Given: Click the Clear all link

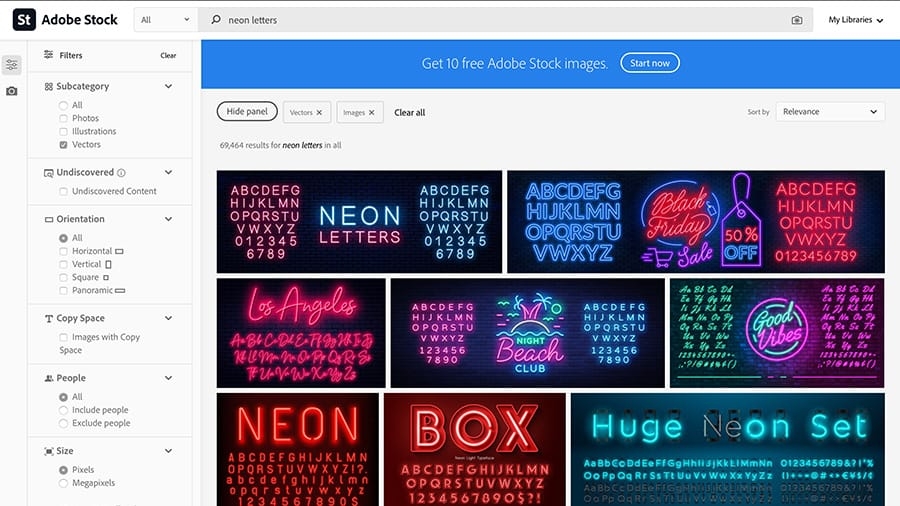Looking at the screenshot, I should tap(410, 112).
